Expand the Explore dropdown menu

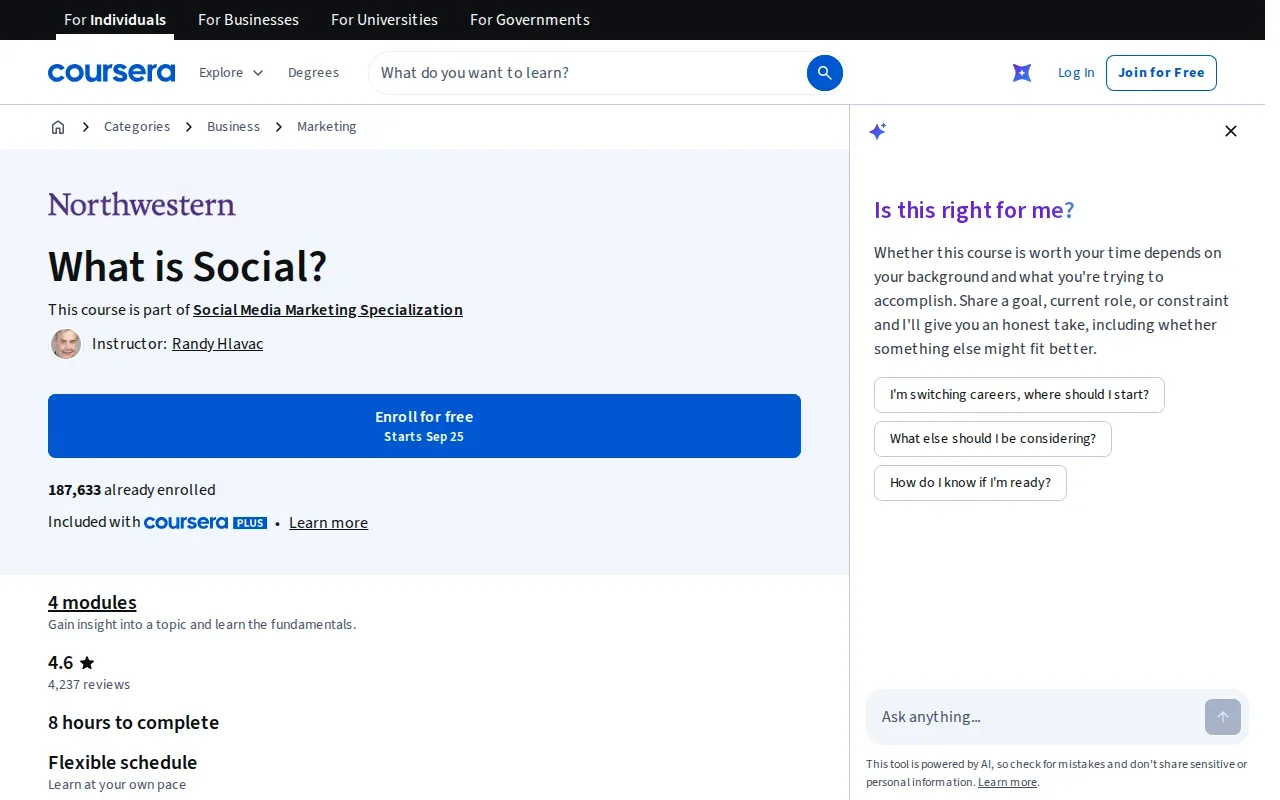coord(231,73)
